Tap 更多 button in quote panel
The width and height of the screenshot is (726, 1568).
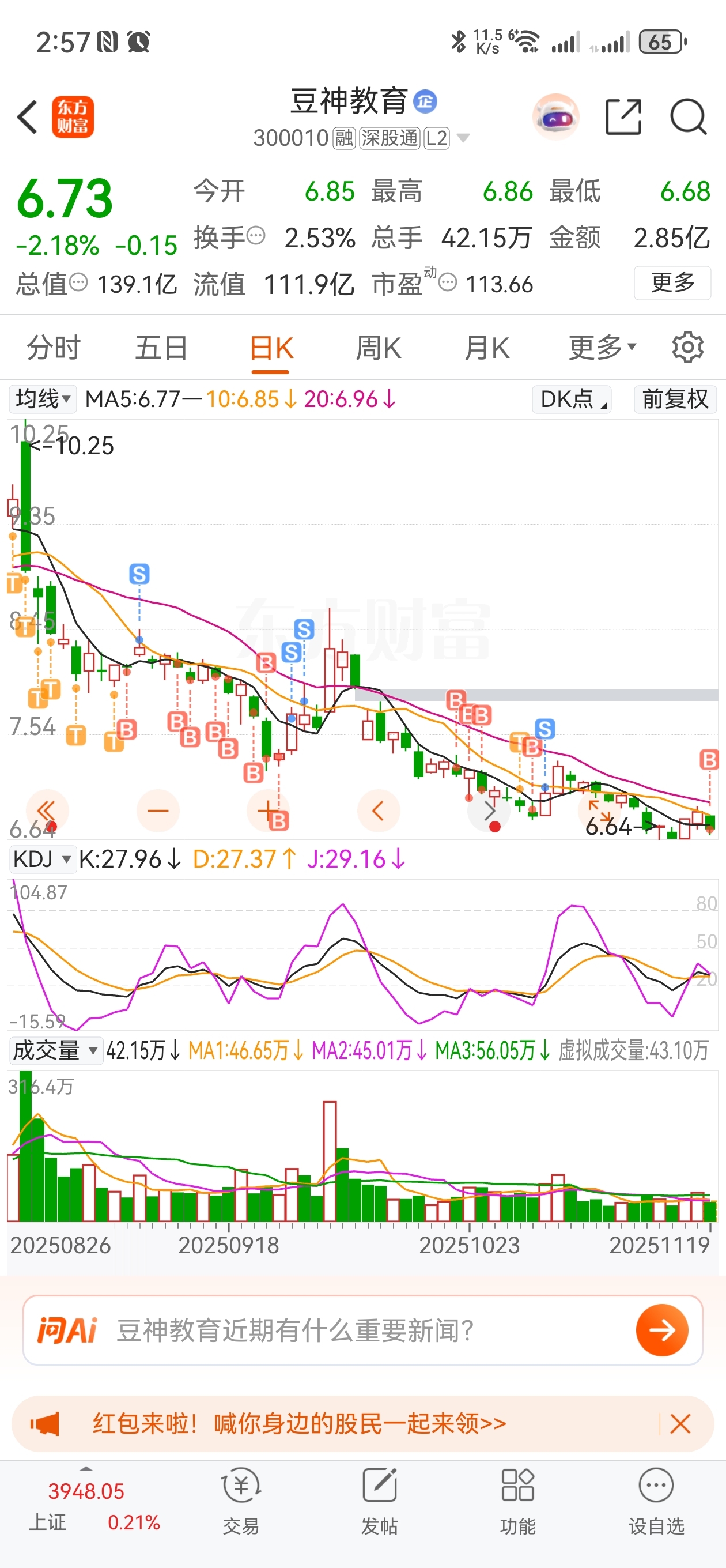[672, 282]
